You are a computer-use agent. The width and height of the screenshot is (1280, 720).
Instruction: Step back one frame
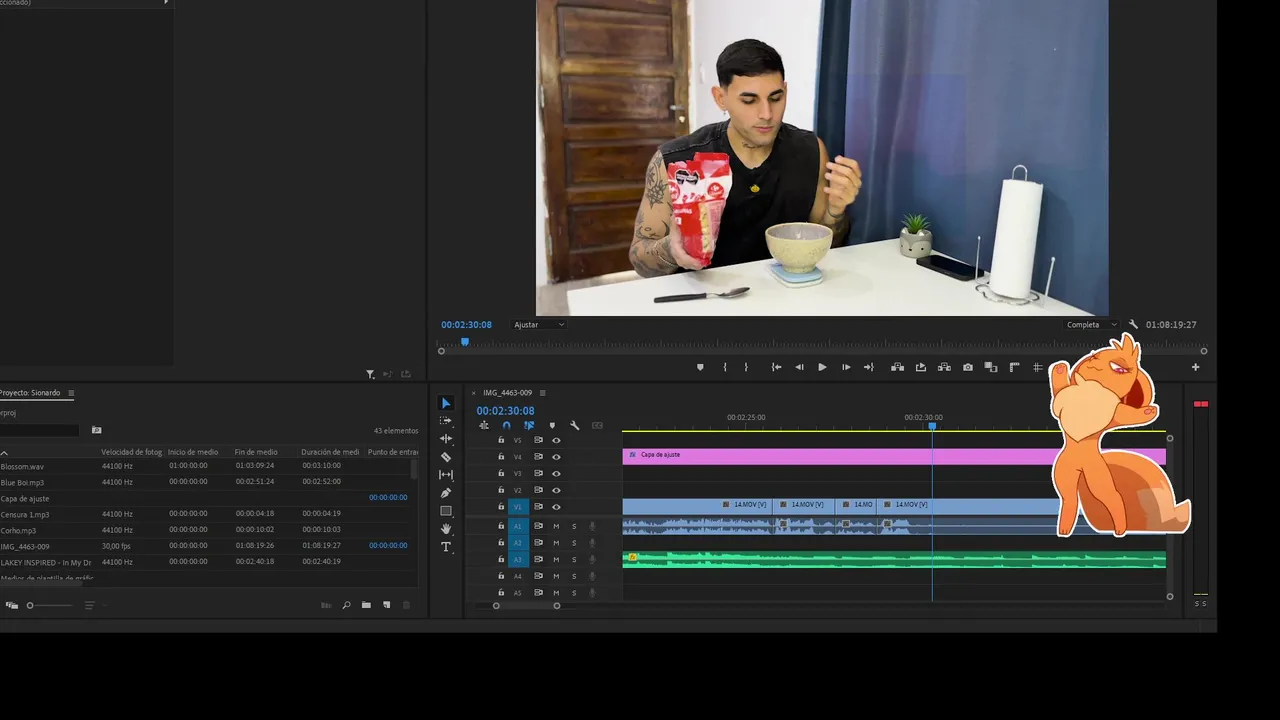[799, 367]
